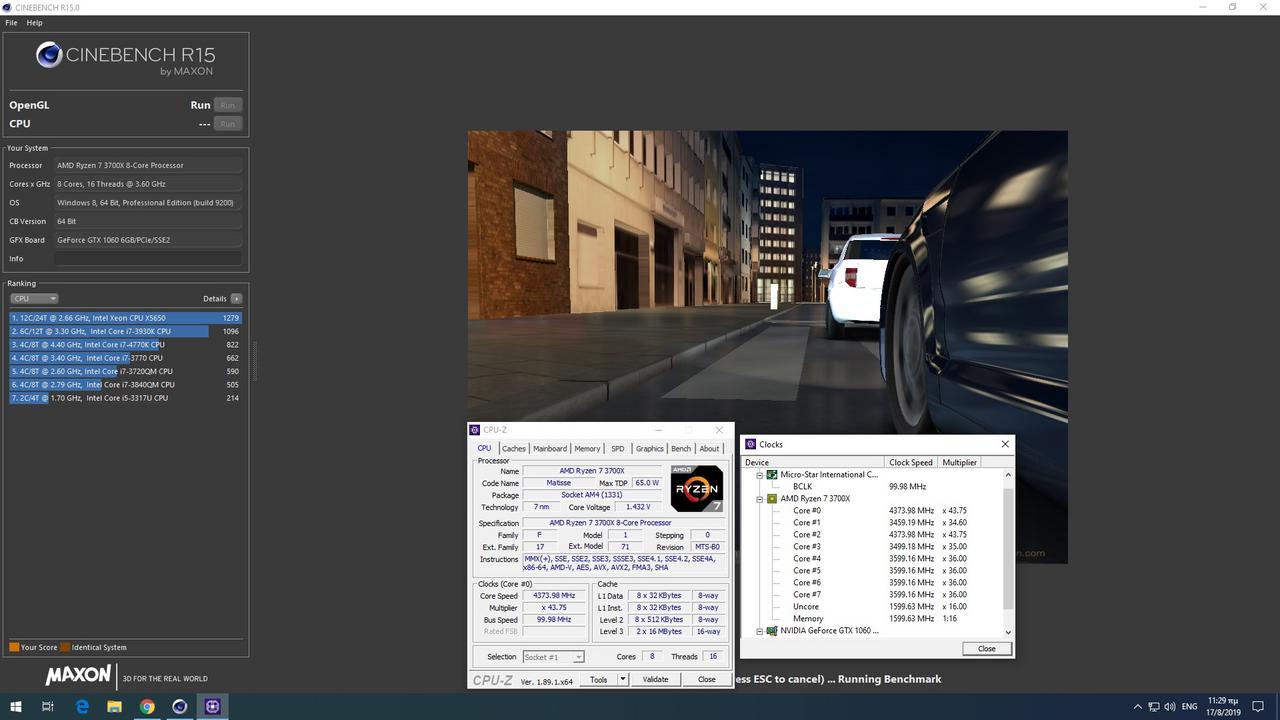
Task: Click the Clock Speed column header
Action: [x=912, y=462]
